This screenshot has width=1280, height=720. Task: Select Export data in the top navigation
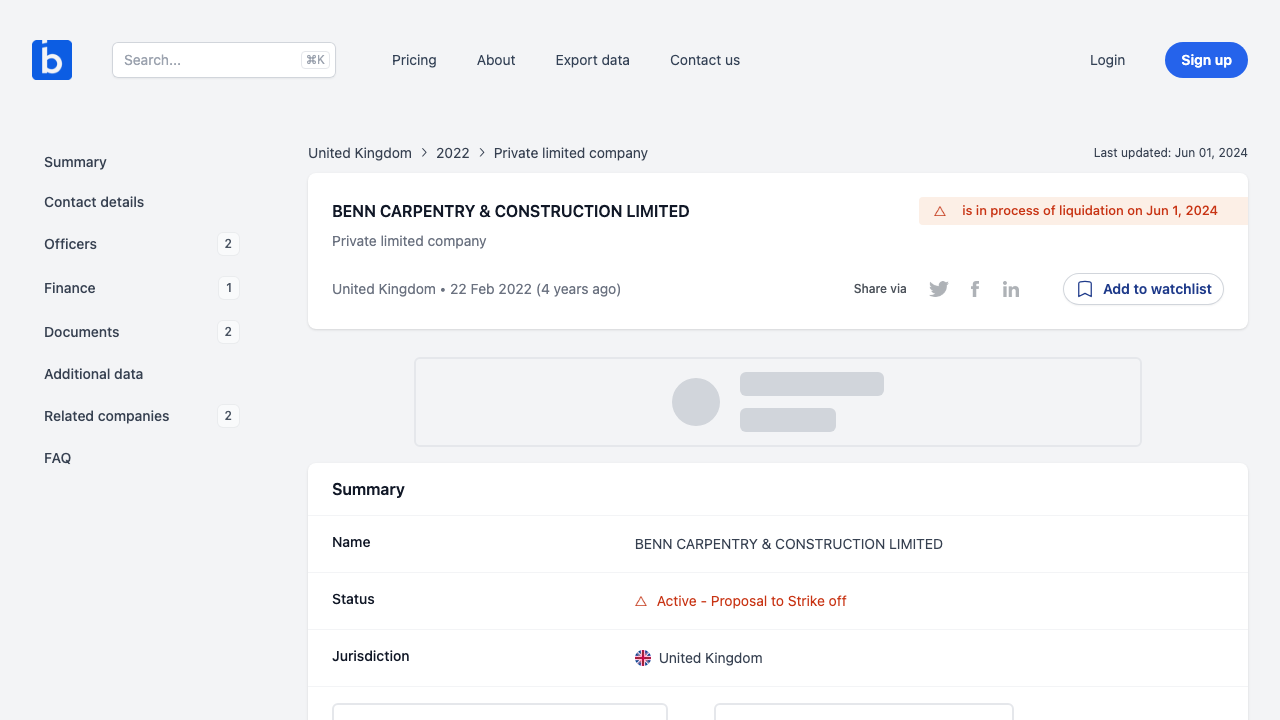click(x=592, y=60)
